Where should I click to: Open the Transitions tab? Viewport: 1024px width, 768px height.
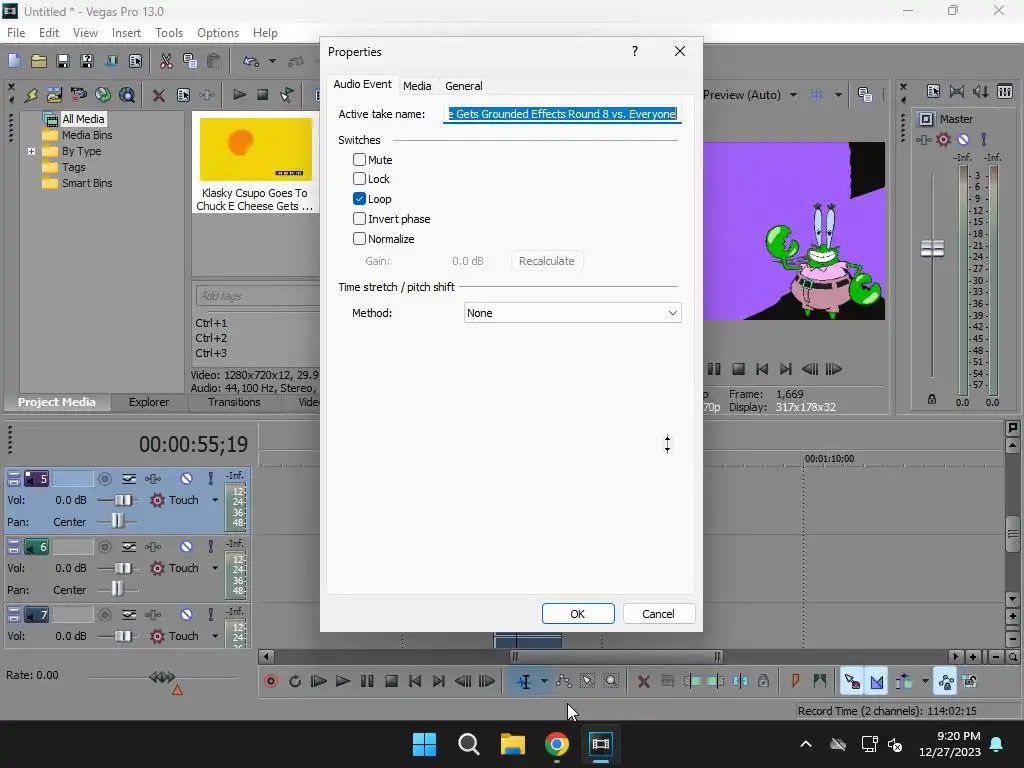(234, 402)
